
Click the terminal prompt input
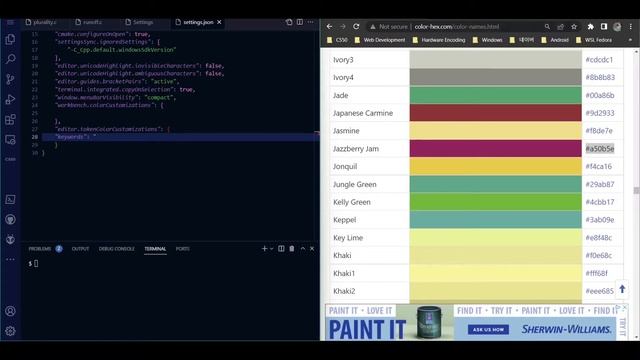(x=36, y=264)
